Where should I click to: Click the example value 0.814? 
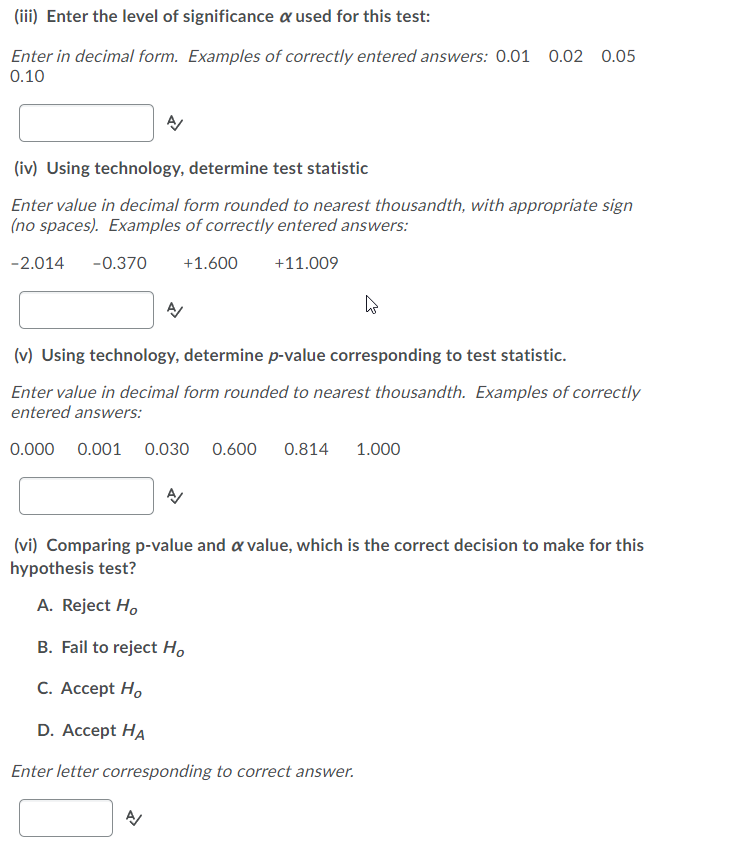[x=306, y=449]
